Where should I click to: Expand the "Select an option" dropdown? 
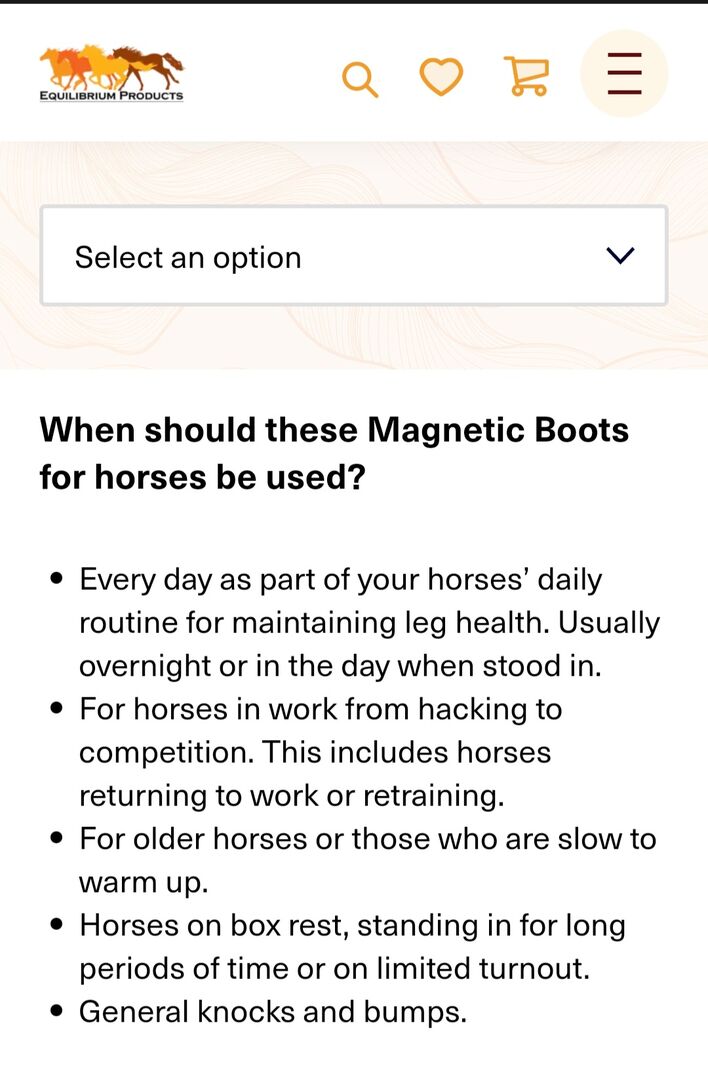[354, 256]
